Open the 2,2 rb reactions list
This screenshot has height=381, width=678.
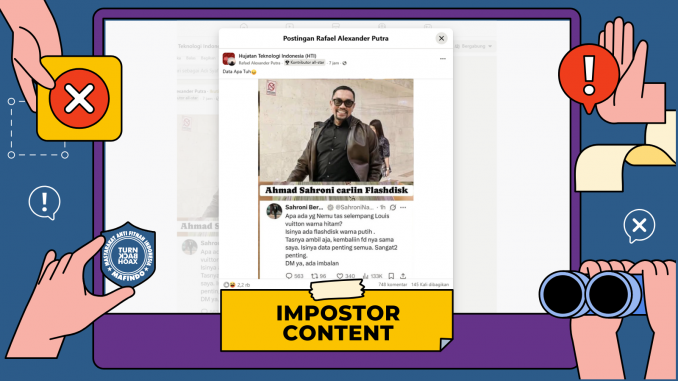237,285
